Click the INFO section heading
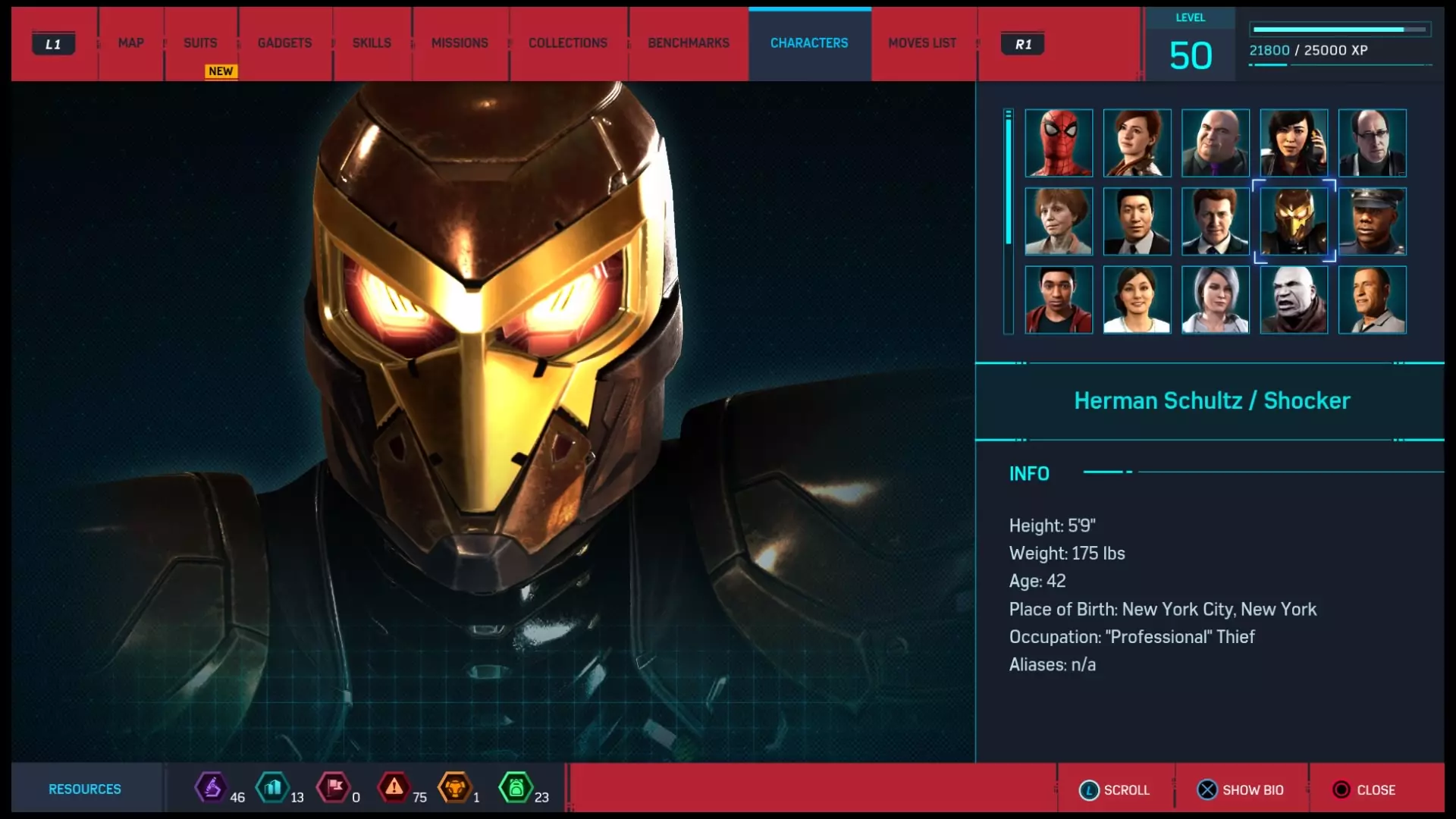 tap(1029, 474)
